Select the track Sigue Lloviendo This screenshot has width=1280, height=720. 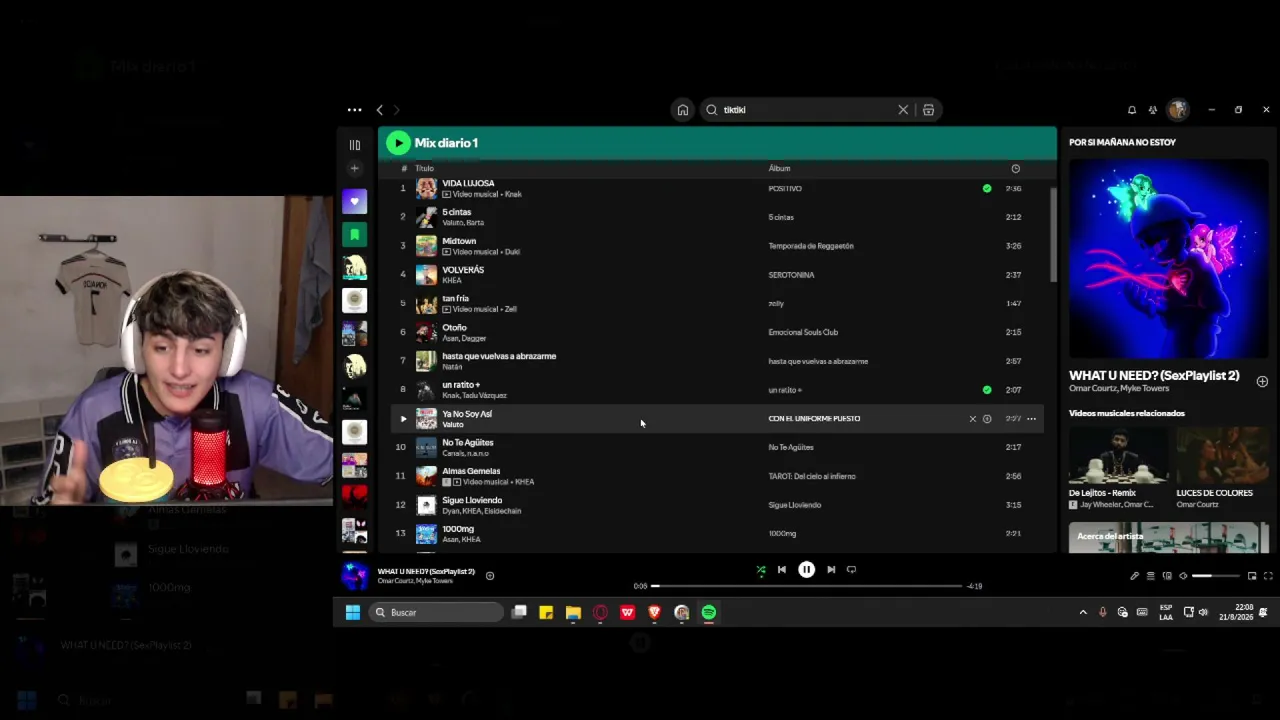coord(472,500)
